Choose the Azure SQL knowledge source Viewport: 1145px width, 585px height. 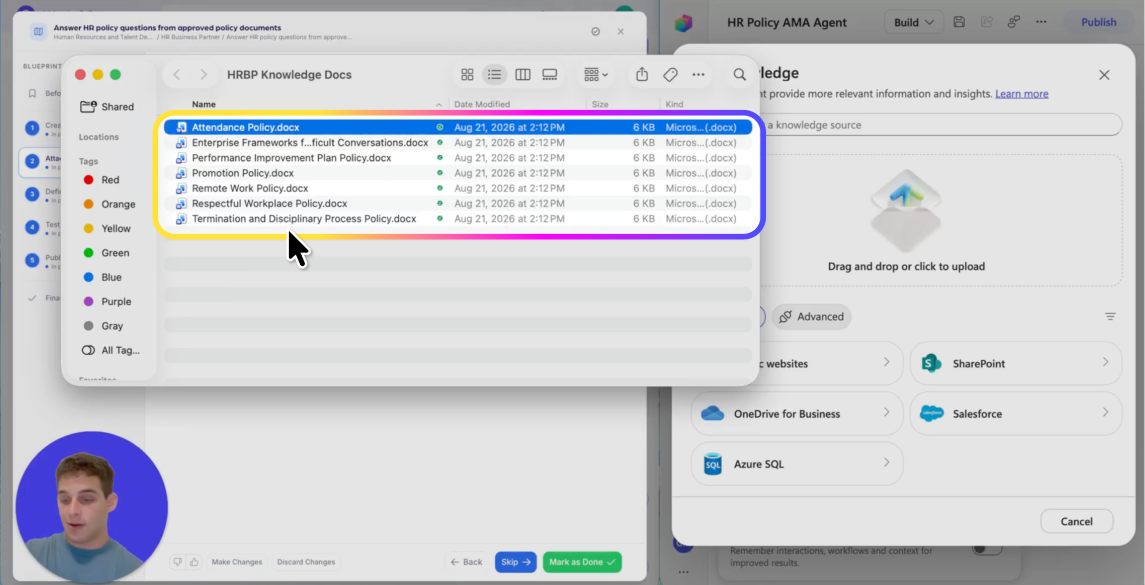point(797,463)
